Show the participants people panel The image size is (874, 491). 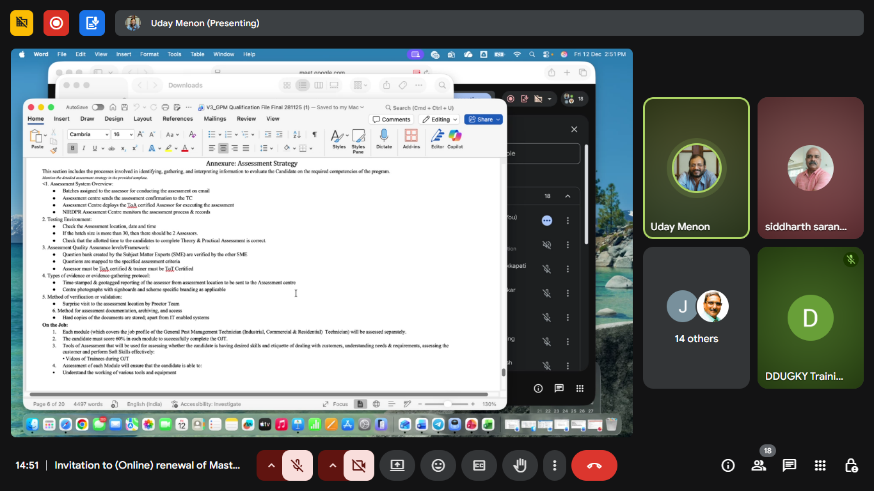[759, 465]
